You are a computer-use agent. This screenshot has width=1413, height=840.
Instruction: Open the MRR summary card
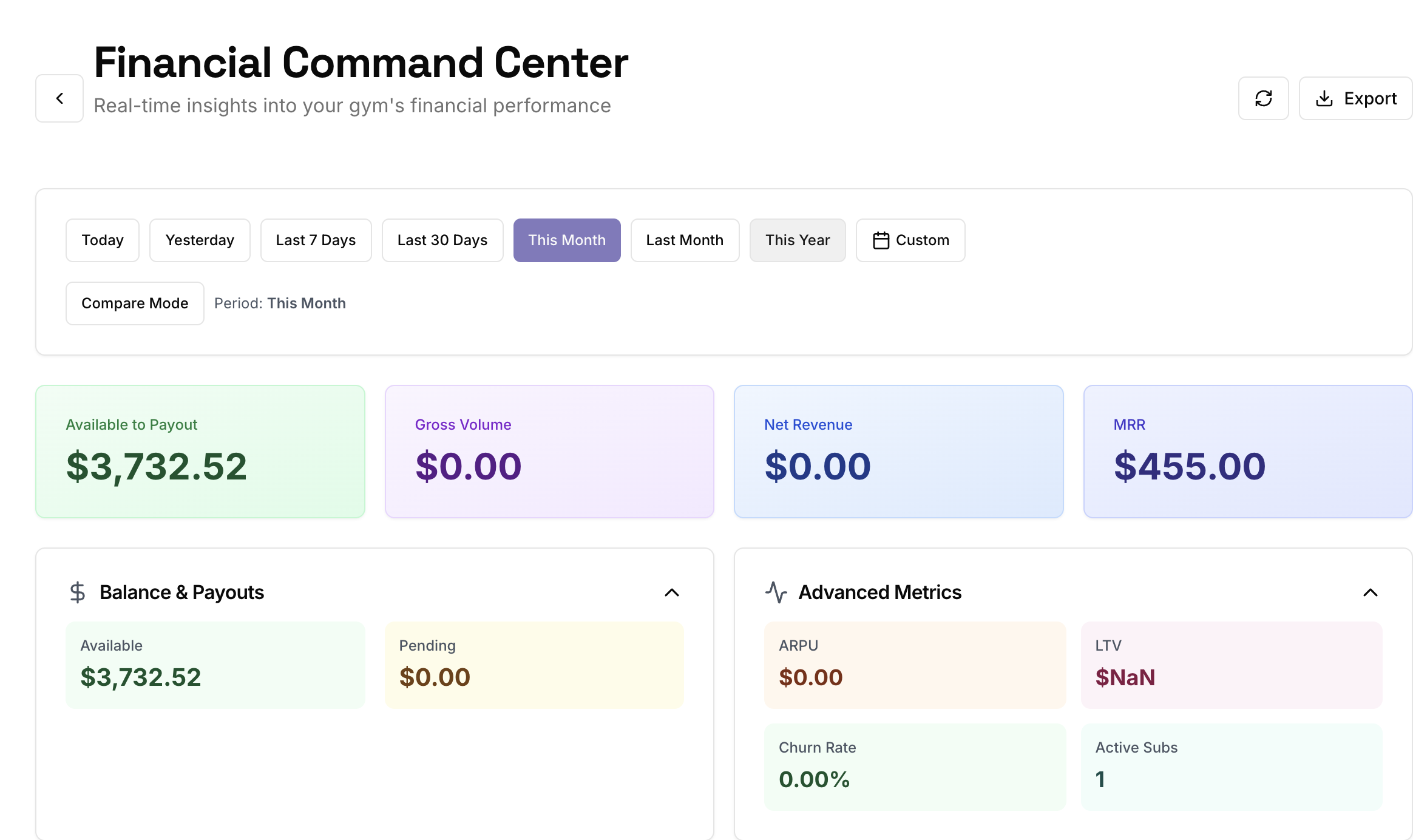coord(1248,452)
